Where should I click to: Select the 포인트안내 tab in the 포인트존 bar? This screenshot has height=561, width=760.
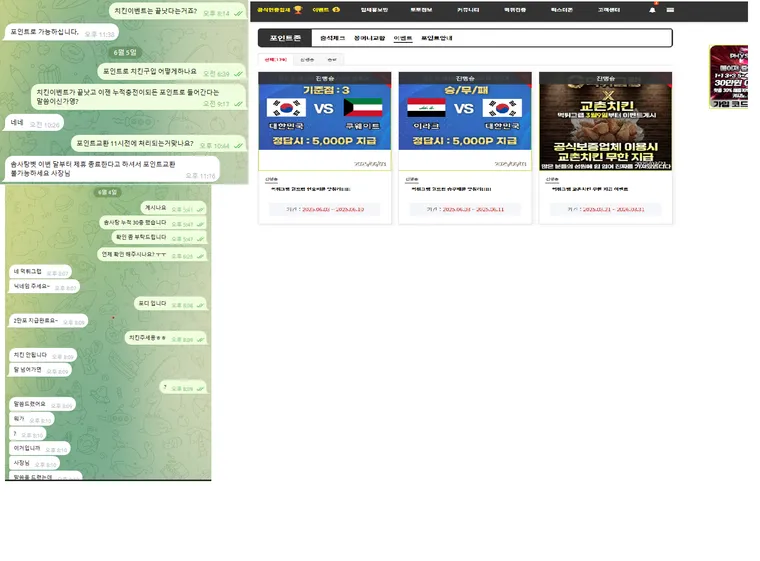pyautogui.click(x=436, y=38)
